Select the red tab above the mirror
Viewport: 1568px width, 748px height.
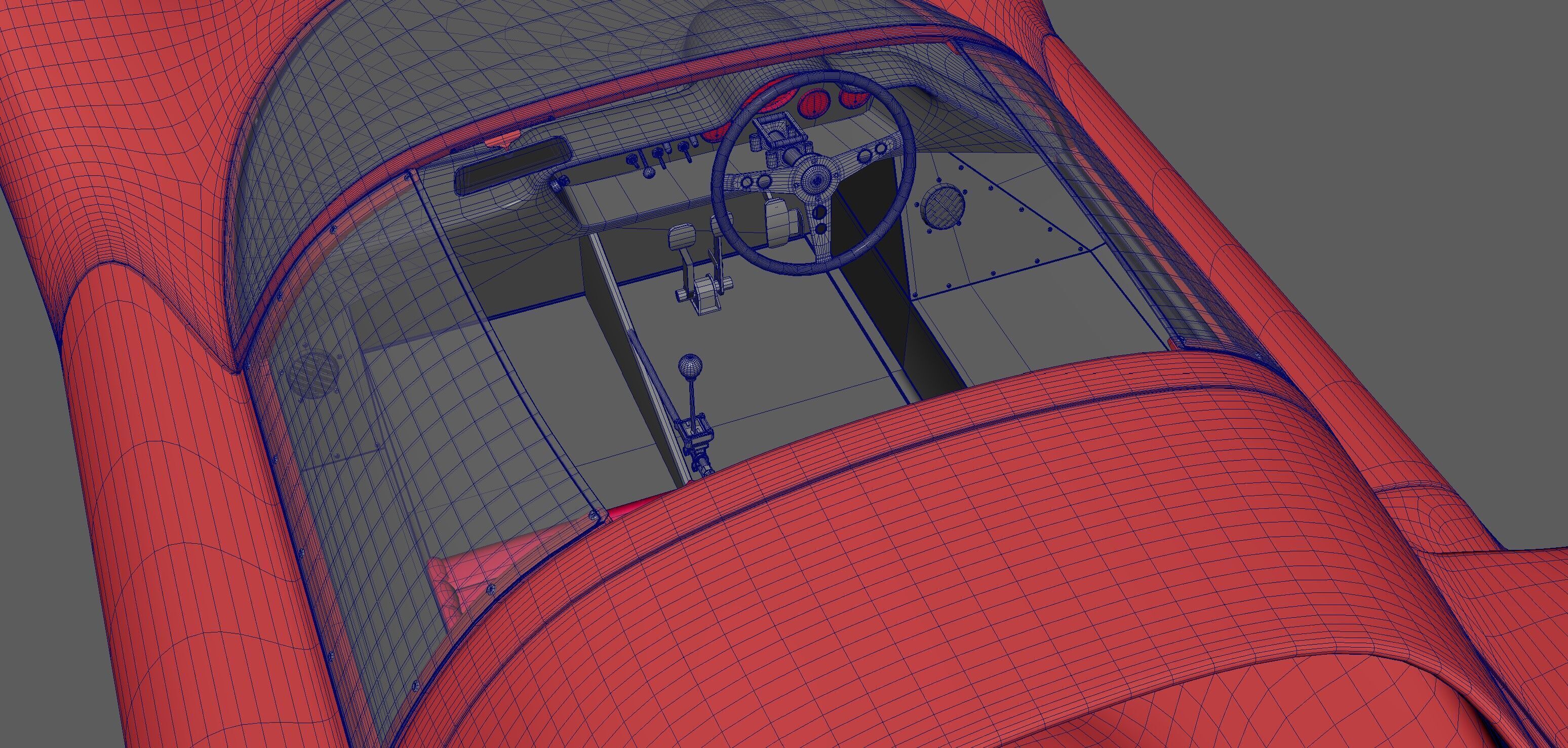pos(503,139)
